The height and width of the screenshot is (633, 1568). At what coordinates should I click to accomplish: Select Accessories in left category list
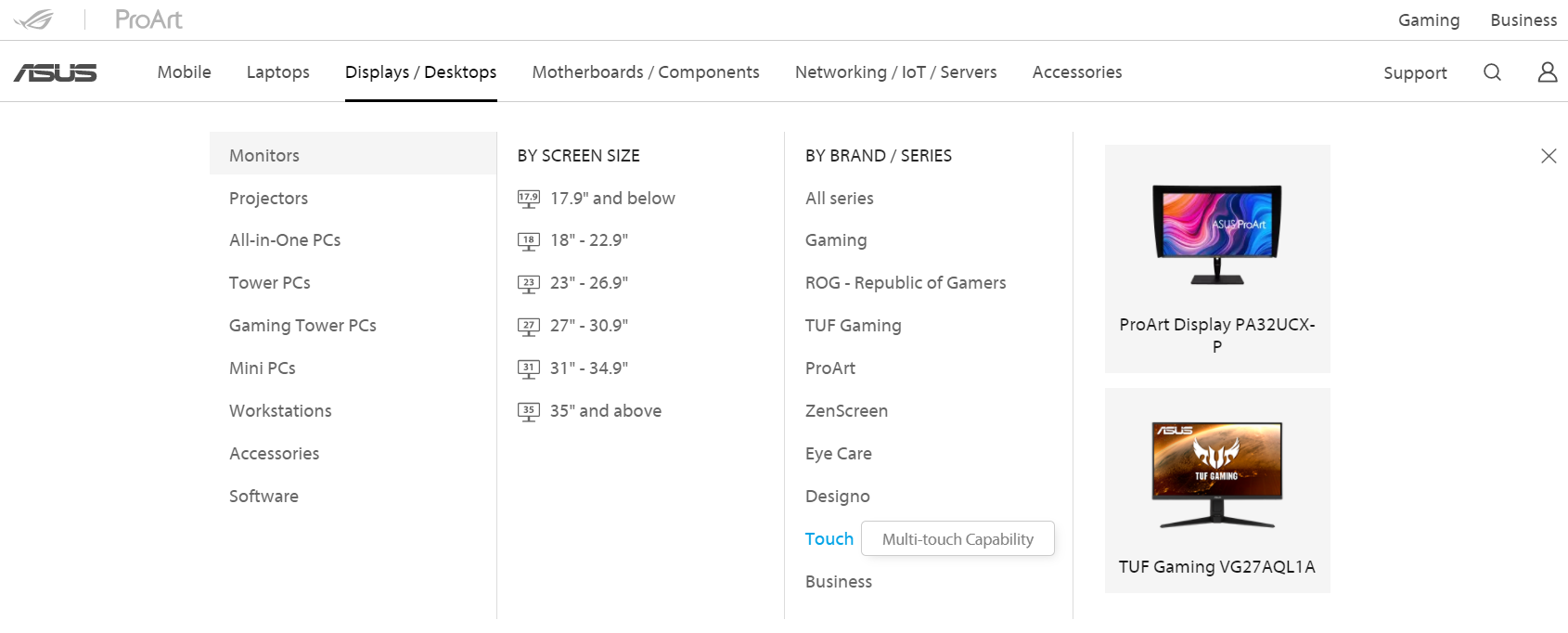275,454
